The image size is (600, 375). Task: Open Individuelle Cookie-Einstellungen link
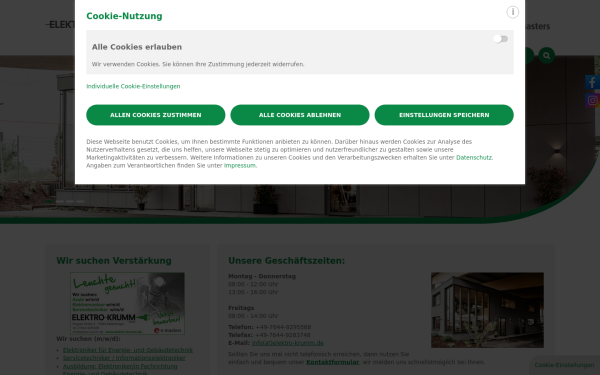click(133, 86)
